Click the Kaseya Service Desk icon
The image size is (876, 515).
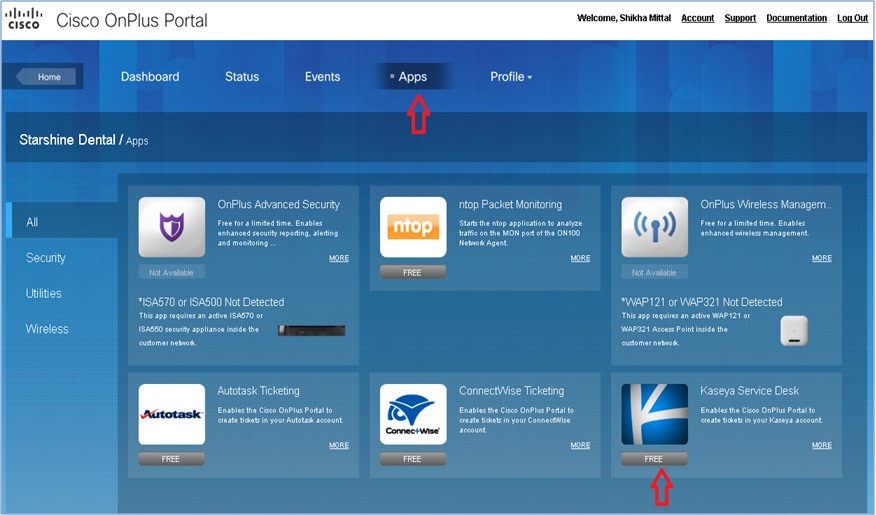pos(654,414)
